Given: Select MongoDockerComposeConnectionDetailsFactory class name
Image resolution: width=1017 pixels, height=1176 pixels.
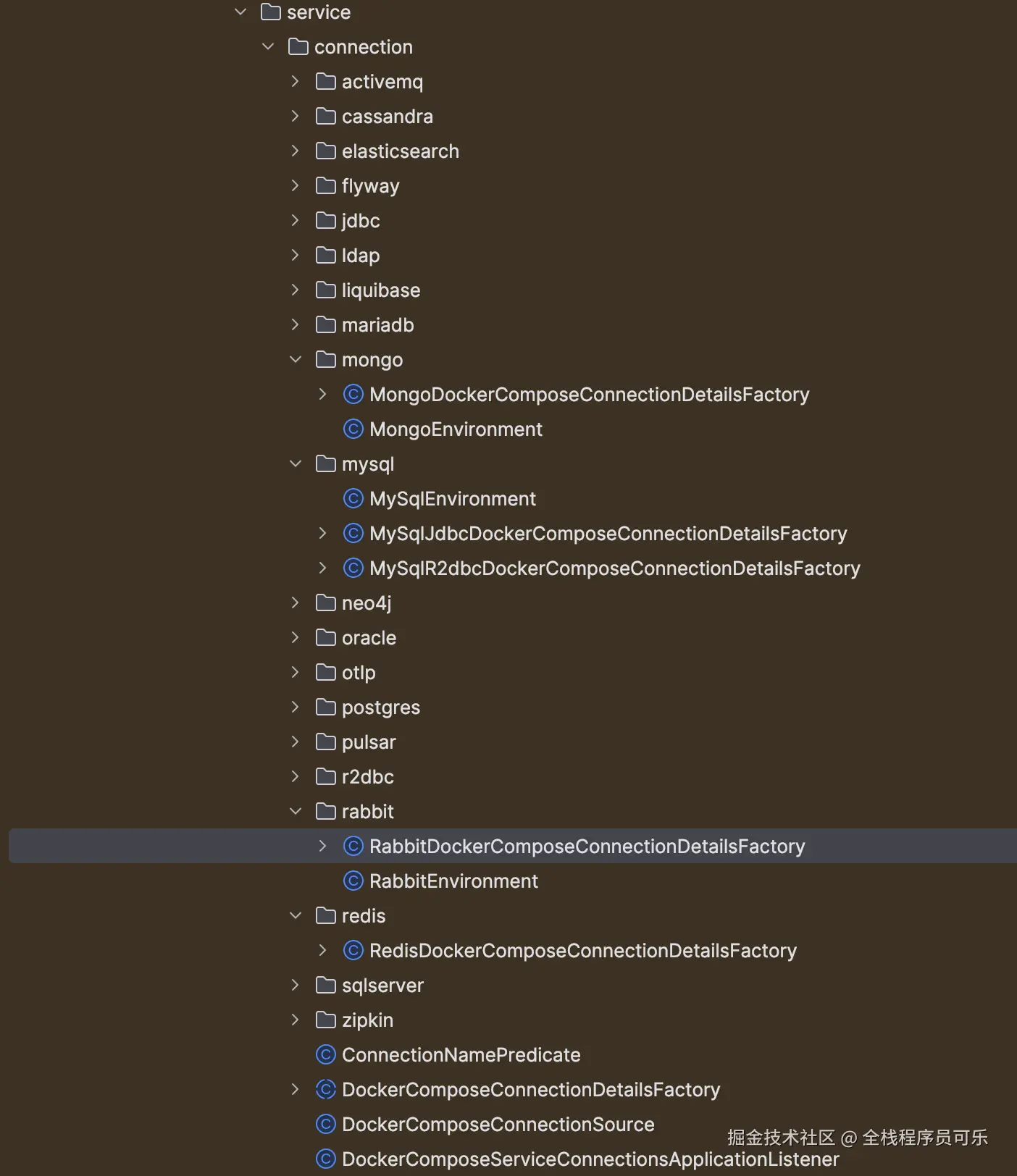Looking at the screenshot, I should click(590, 395).
